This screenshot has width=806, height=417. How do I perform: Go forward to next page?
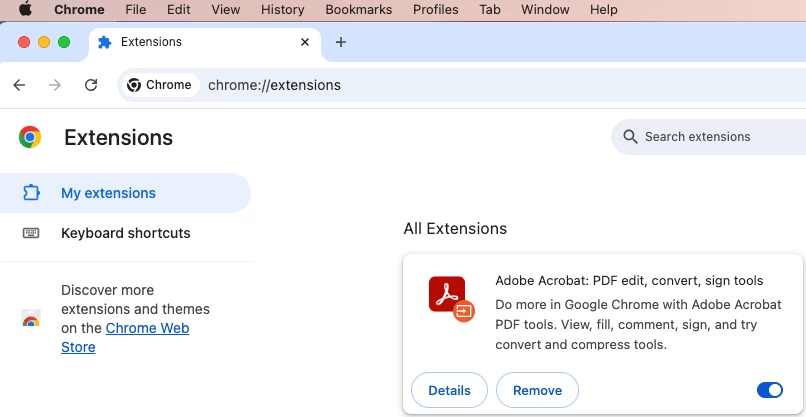coord(54,85)
